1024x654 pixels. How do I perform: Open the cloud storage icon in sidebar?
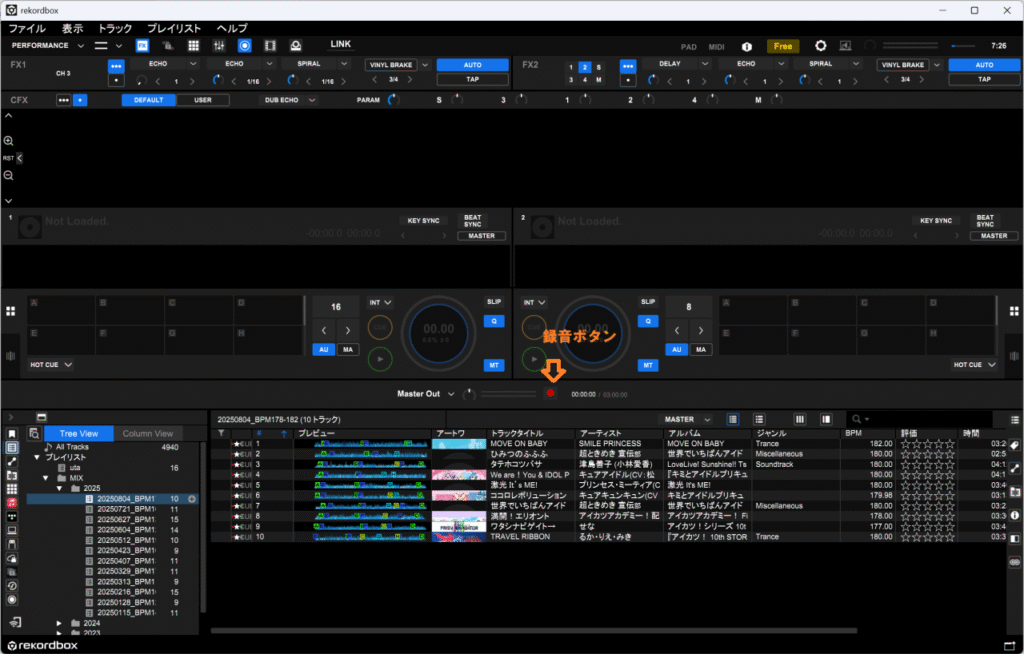coord(12,558)
